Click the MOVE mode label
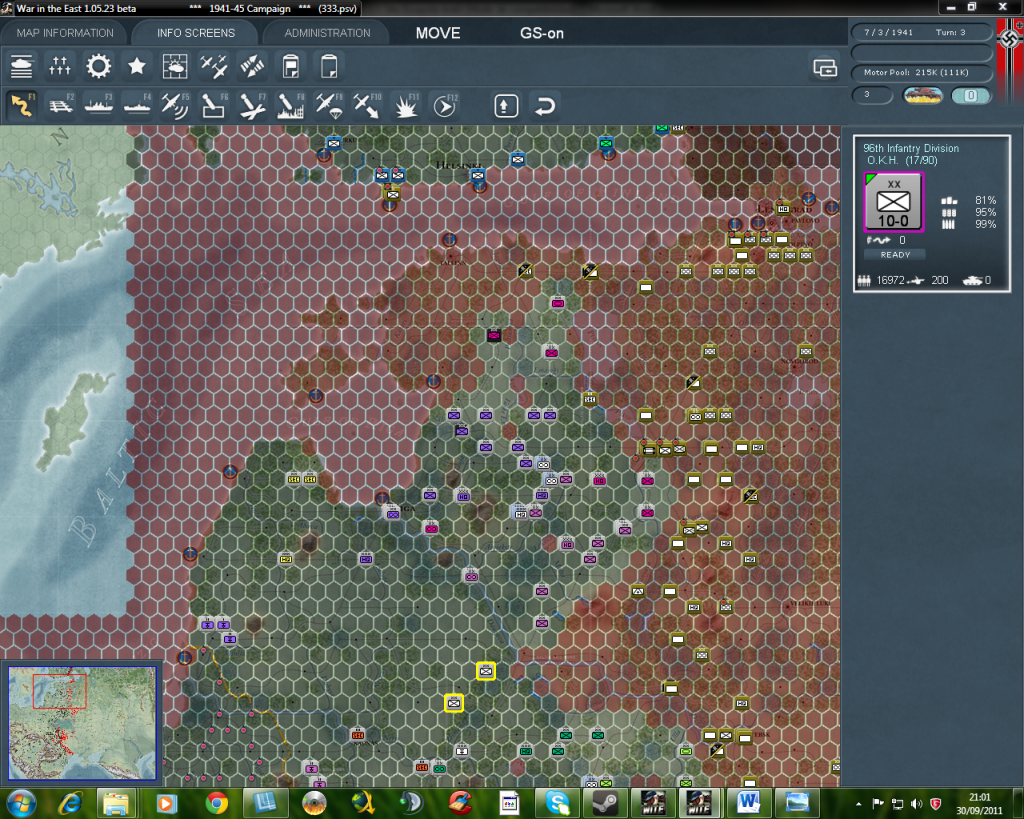This screenshot has width=1024, height=819. click(438, 33)
